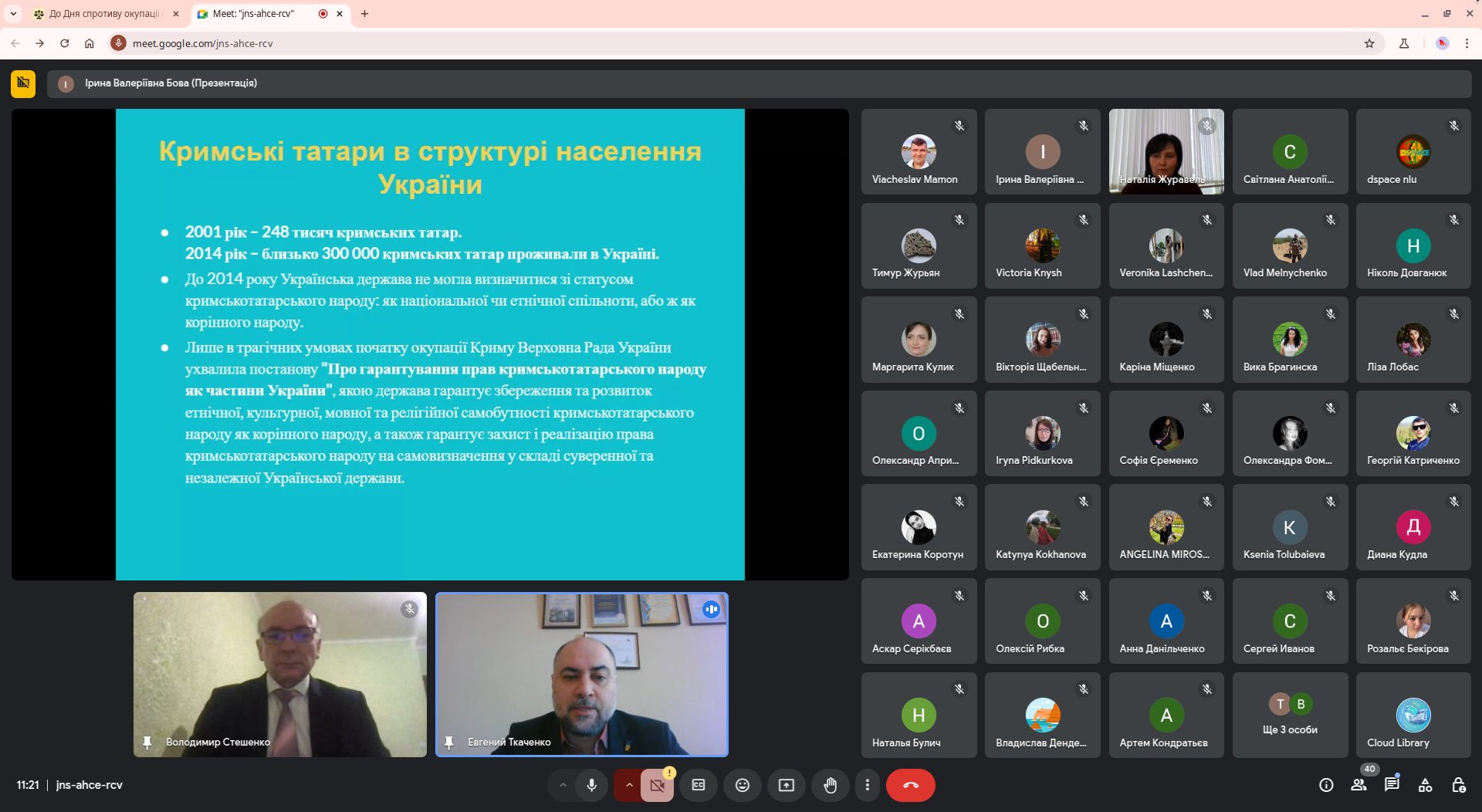1482x812 pixels.
Task: Expand video settings chevron beside camera
Action: pyautogui.click(x=629, y=785)
